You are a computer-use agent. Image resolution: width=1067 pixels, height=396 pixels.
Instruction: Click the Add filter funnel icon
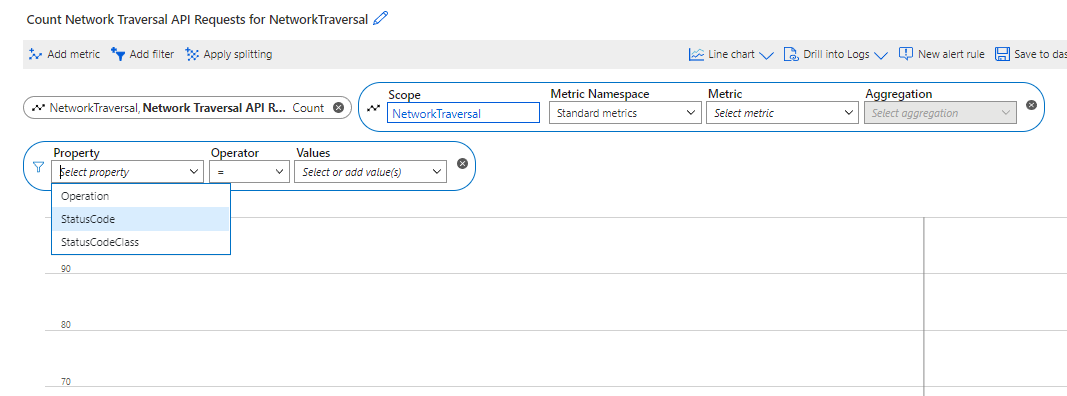click(118, 54)
